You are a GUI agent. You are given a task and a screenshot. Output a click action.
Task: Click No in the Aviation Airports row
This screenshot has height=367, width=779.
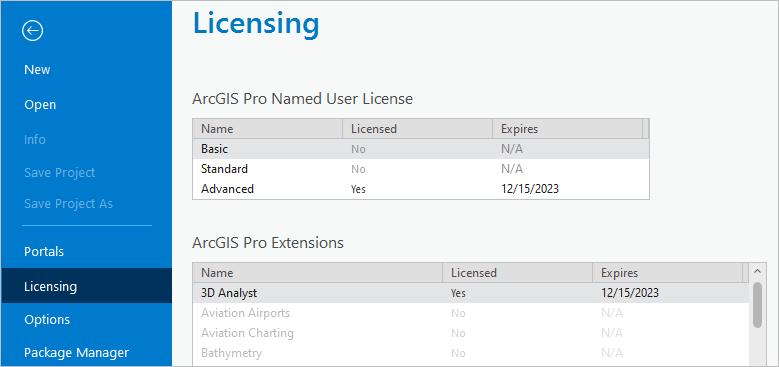point(458,314)
